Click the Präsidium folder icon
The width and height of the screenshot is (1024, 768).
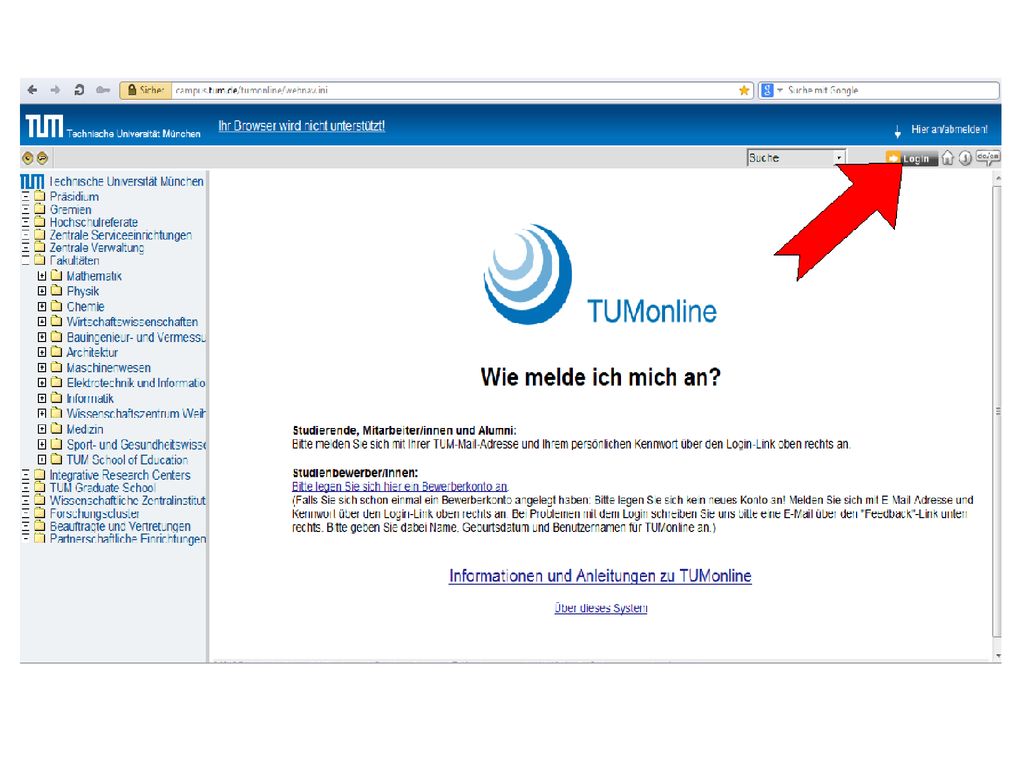(x=40, y=196)
